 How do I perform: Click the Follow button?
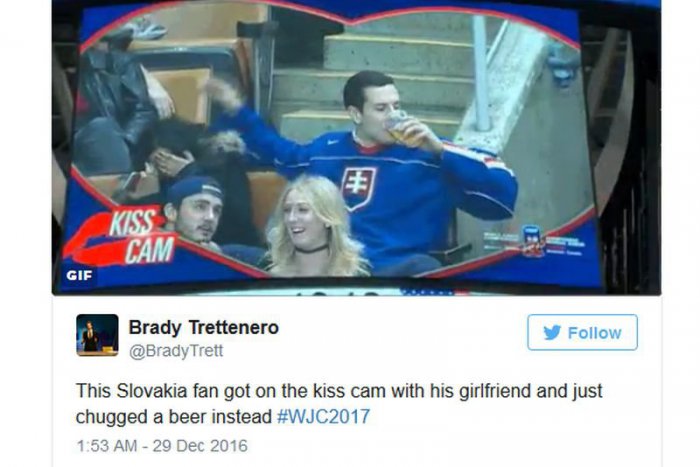click(582, 332)
